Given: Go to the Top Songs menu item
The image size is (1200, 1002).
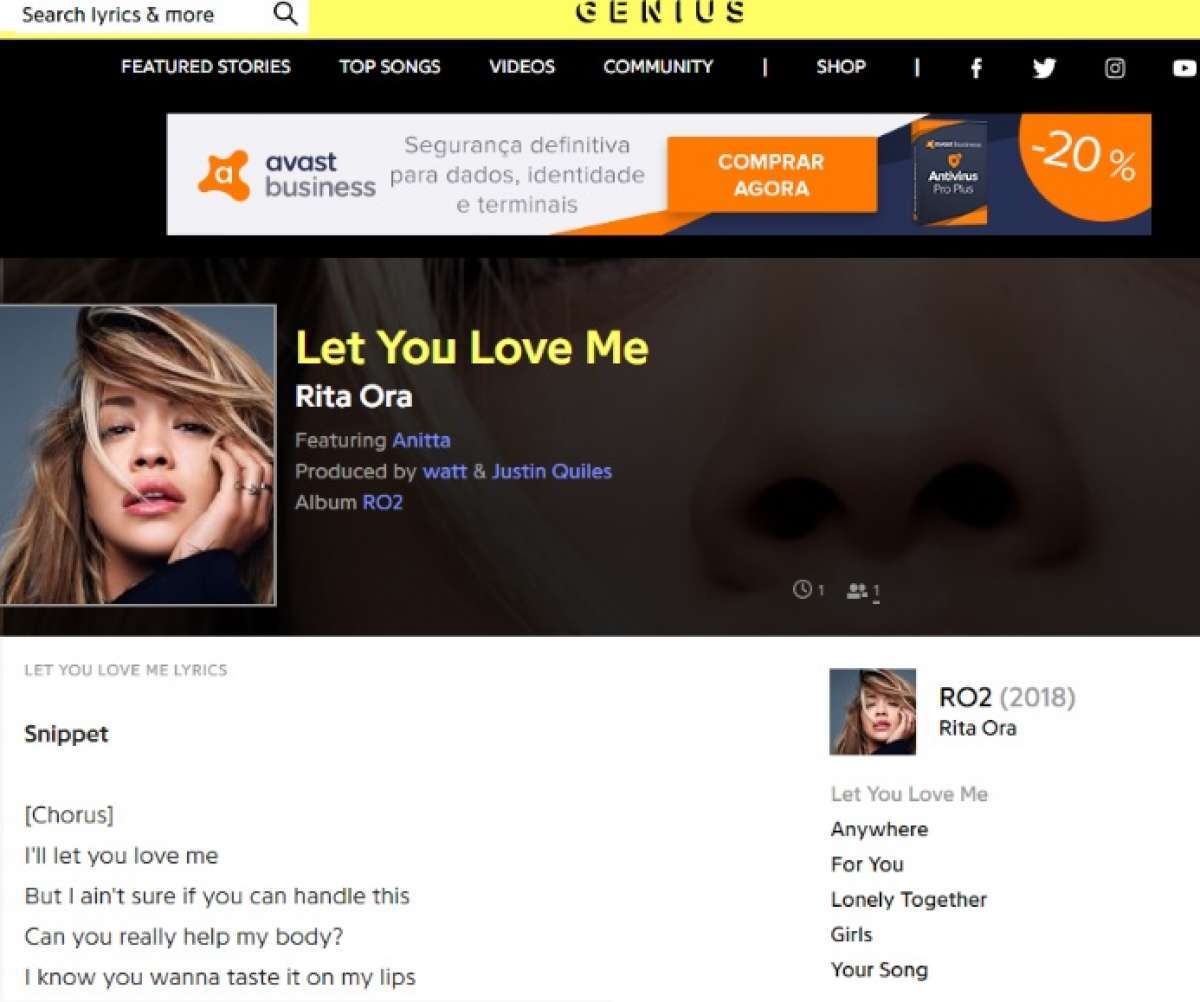Looking at the screenshot, I should point(389,67).
